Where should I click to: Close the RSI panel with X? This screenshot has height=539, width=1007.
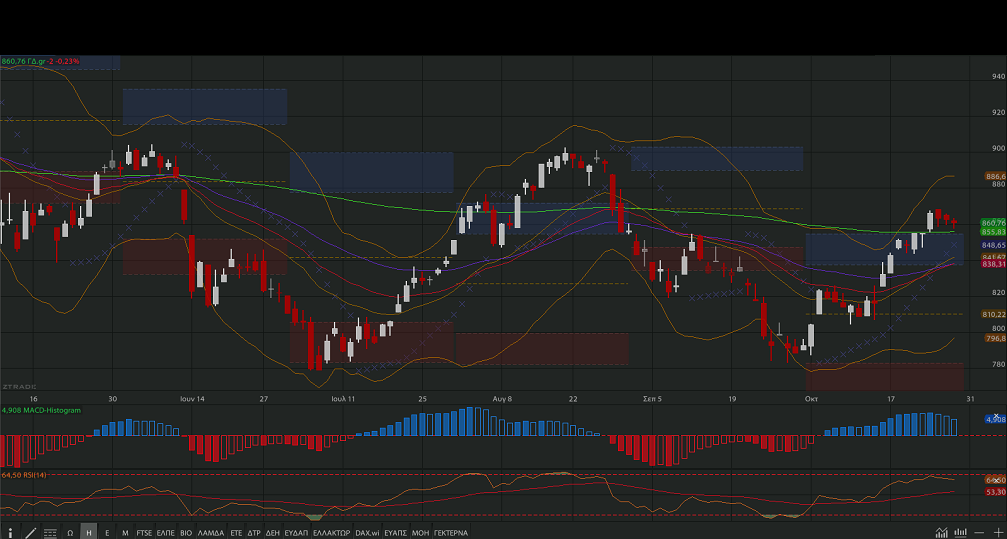pyautogui.click(x=996, y=481)
